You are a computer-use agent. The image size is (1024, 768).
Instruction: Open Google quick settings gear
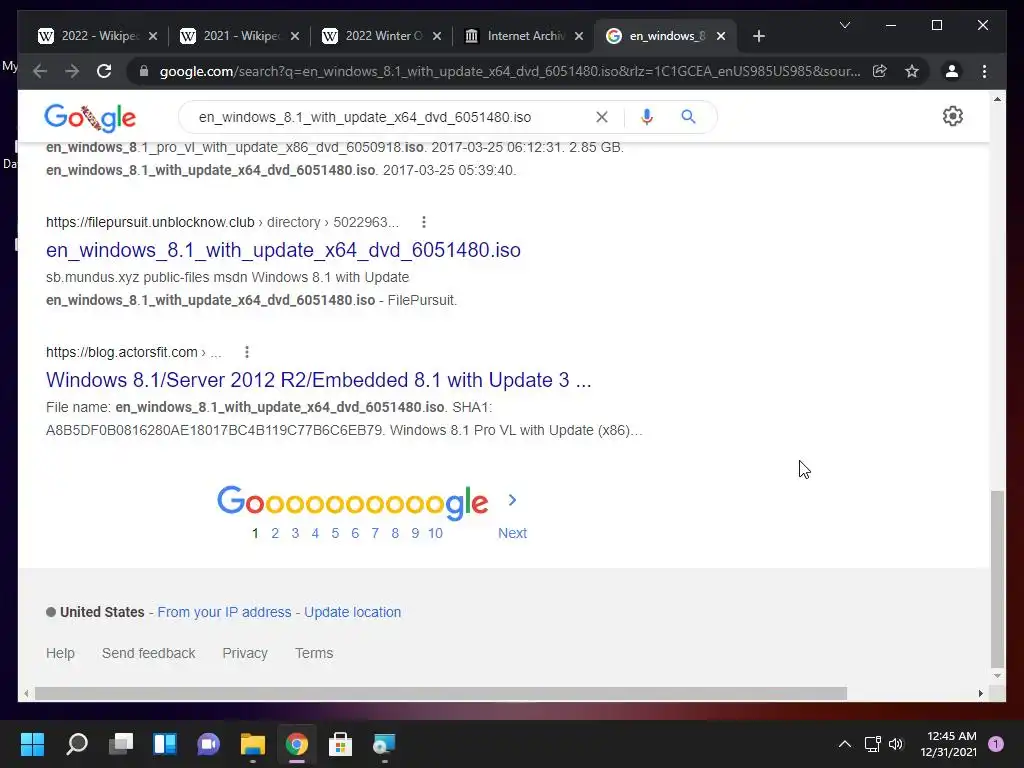coord(952,116)
